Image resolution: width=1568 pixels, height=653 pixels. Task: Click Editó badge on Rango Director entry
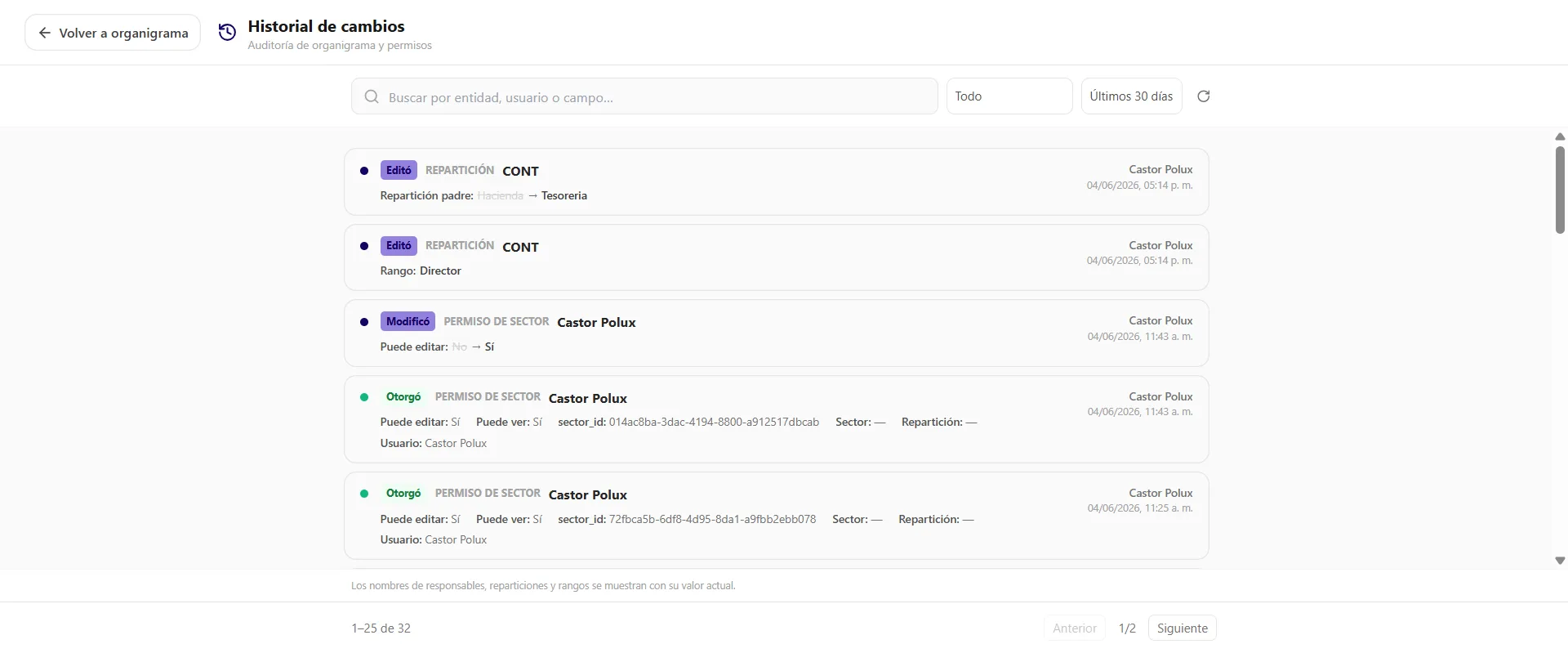(x=399, y=245)
